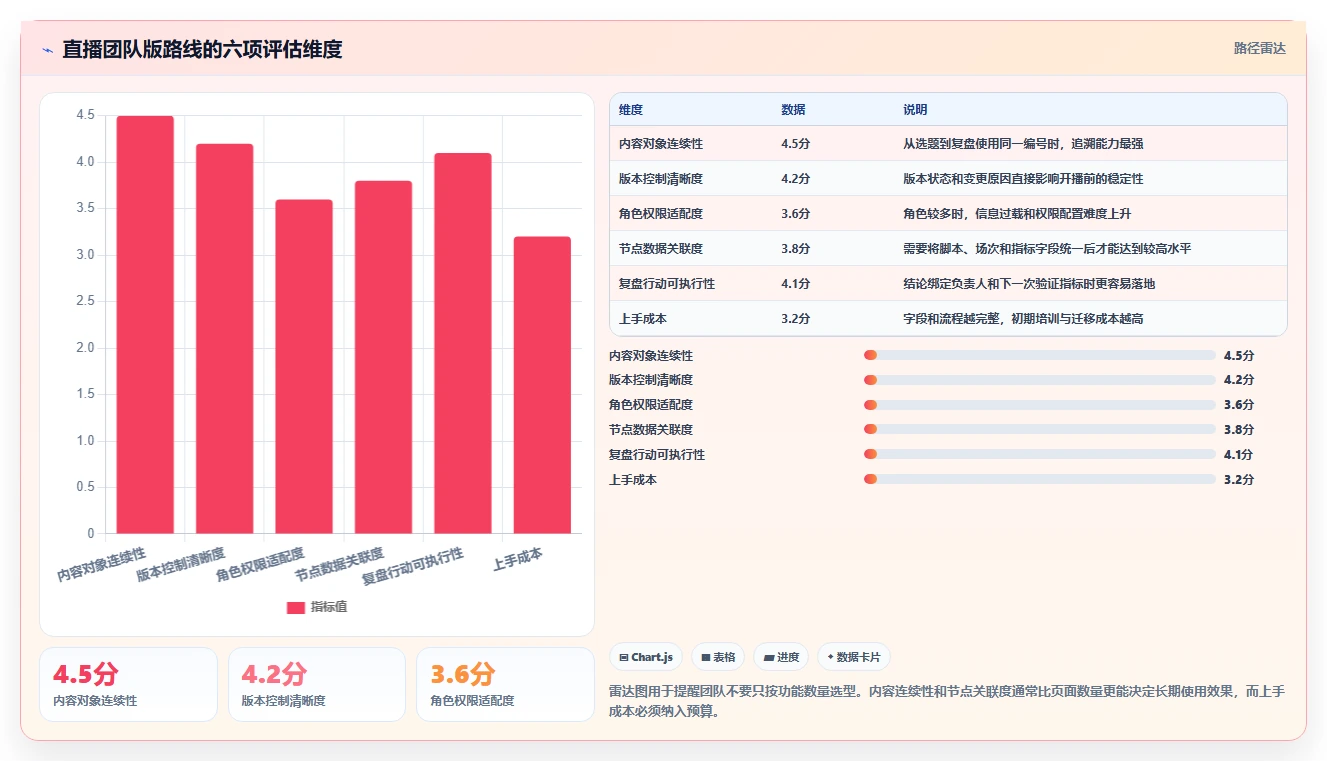The height and width of the screenshot is (761, 1327).
Task: Click the 说明 column header
Action: (915, 109)
